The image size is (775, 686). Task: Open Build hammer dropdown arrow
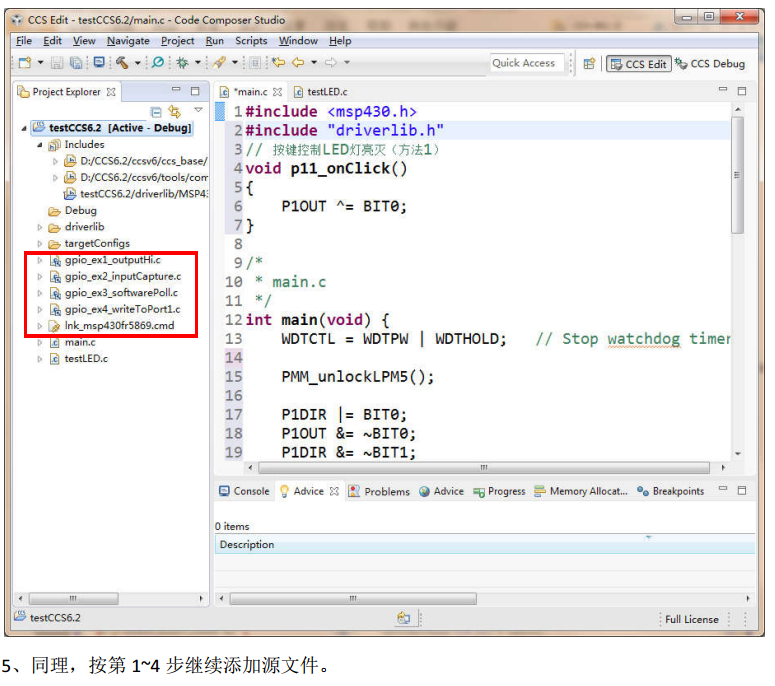tap(138, 62)
